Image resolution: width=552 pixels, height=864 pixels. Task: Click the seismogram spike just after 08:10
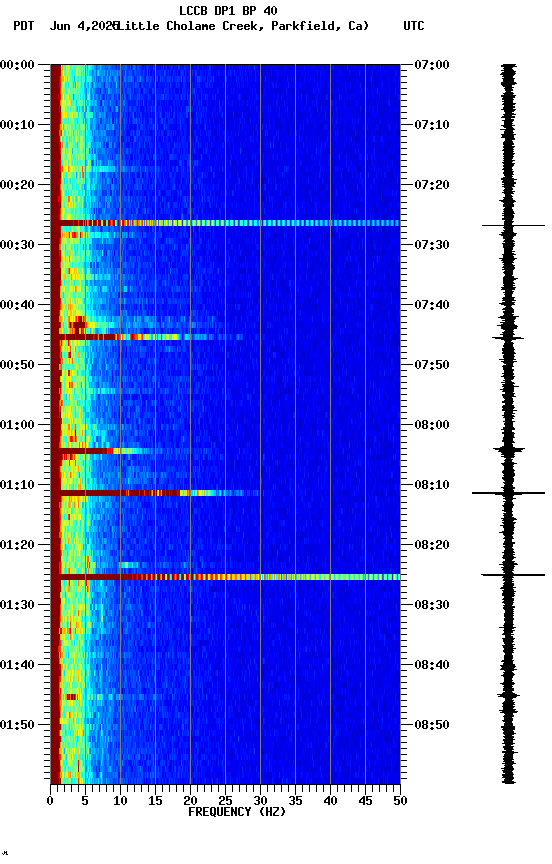click(x=508, y=493)
